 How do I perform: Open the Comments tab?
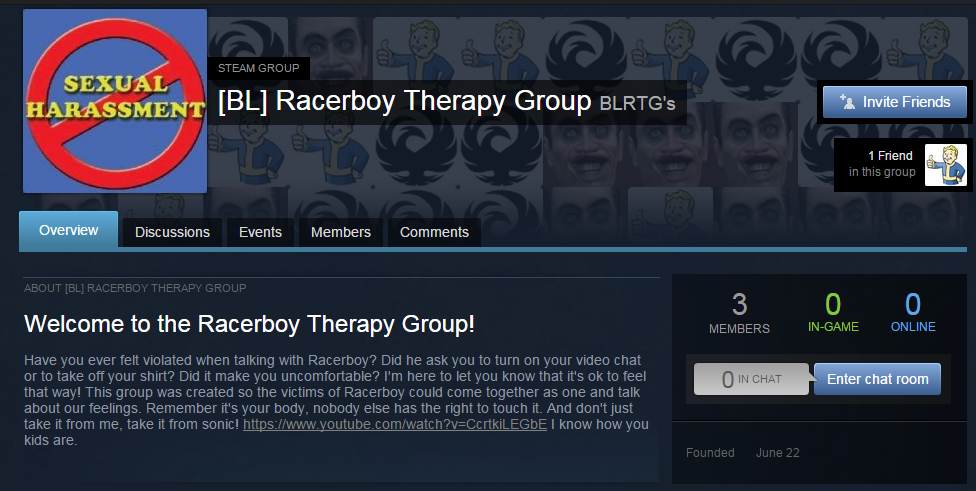point(434,232)
